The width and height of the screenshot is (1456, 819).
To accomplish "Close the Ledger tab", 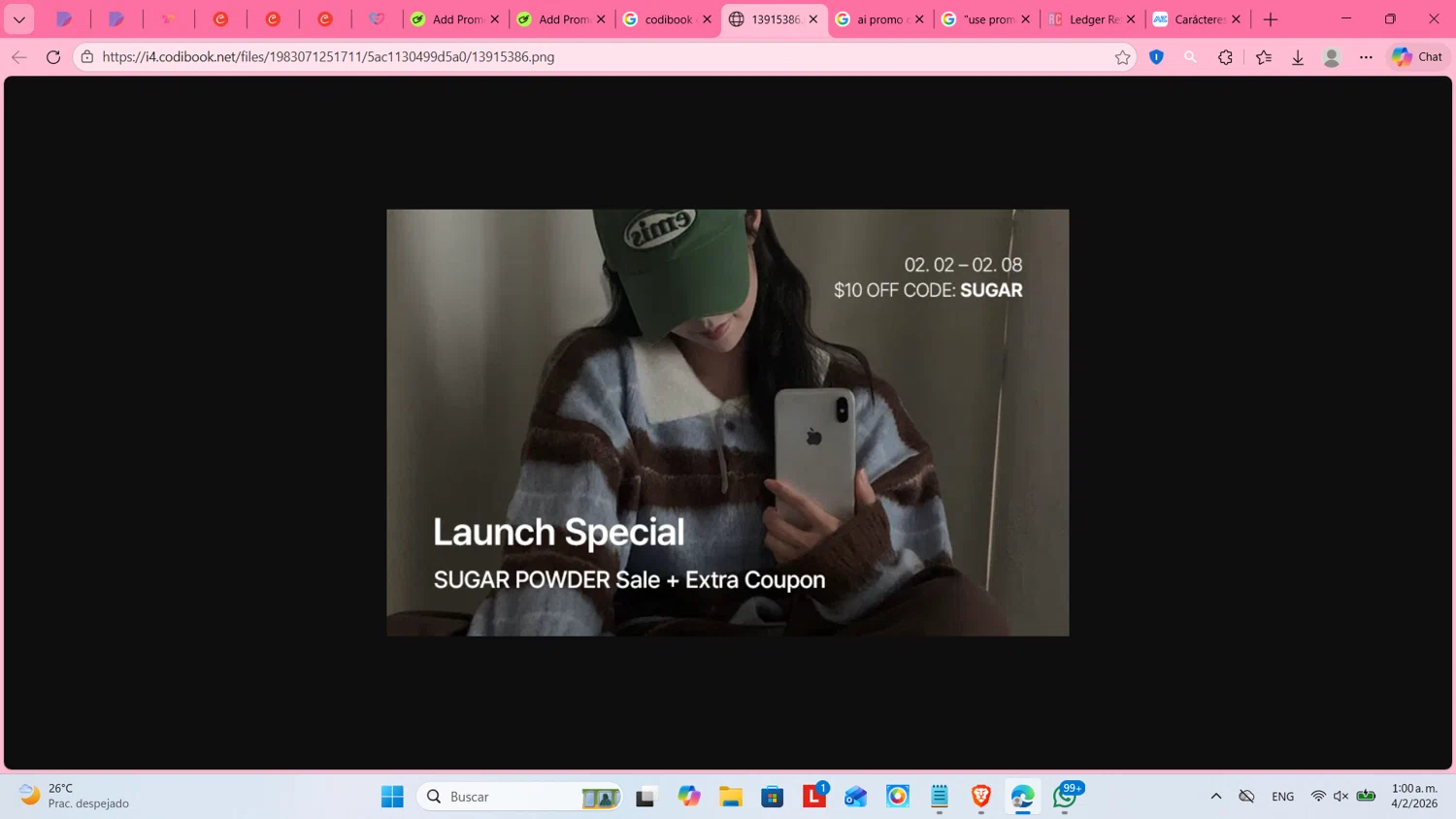I will coord(1131,19).
